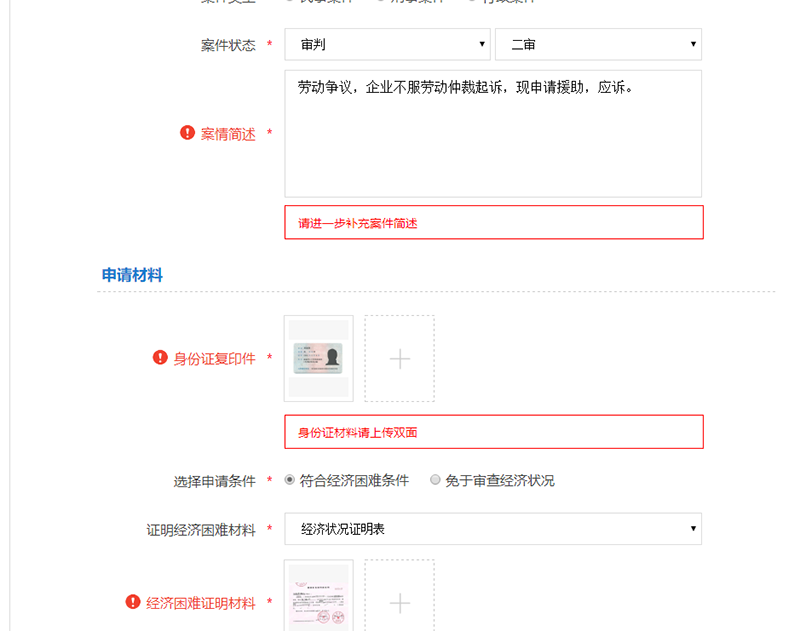Click the warning icon beside 案情简述
The image size is (800, 631).
[187, 133]
